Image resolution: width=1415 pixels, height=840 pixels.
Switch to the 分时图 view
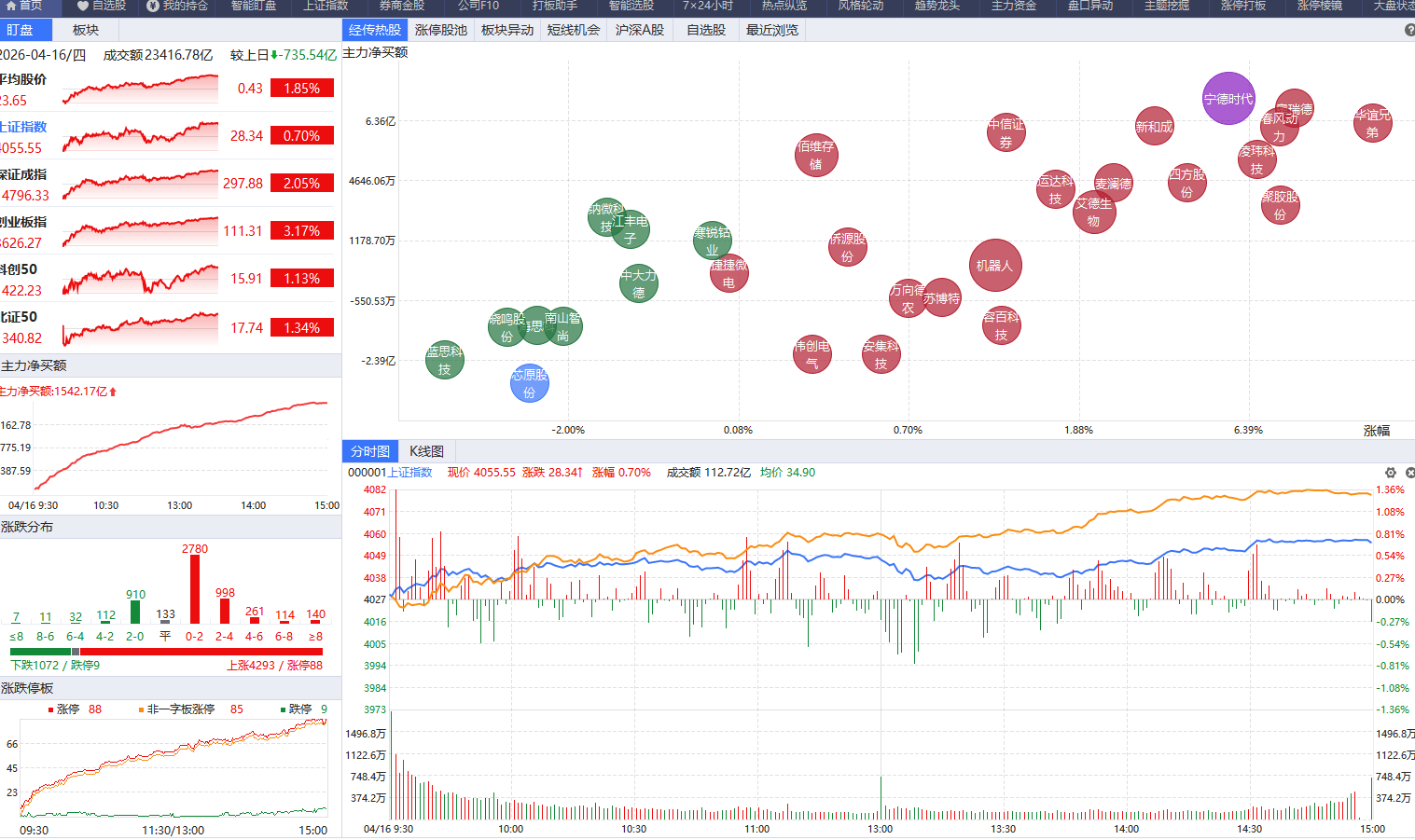coord(369,451)
